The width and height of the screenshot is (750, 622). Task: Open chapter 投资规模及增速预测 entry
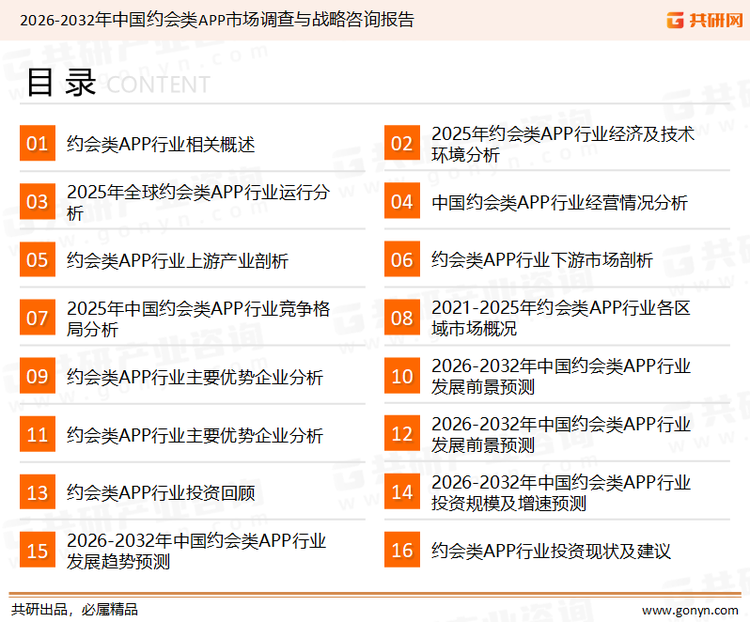coord(561,493)
